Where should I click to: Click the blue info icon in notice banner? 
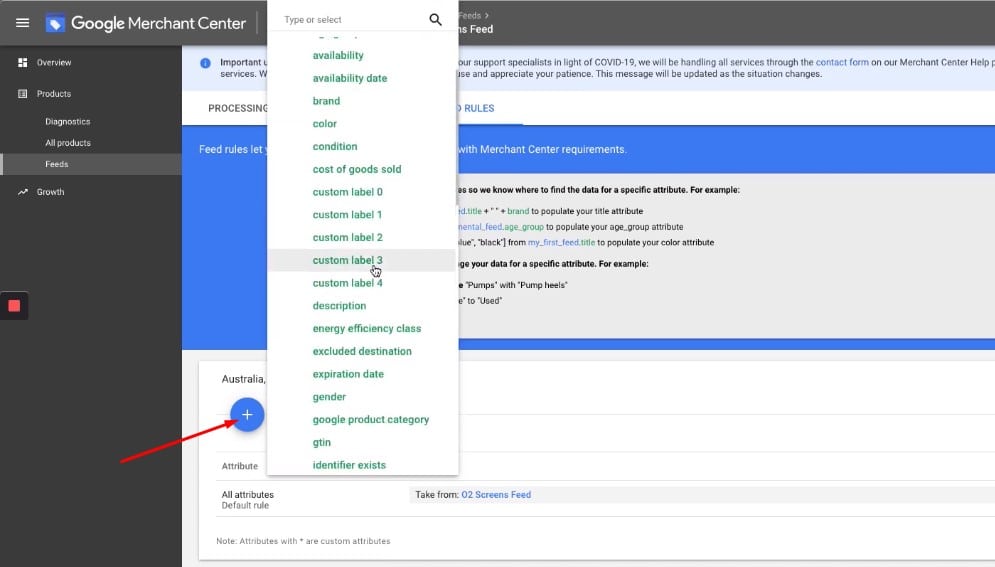[205, 63]
